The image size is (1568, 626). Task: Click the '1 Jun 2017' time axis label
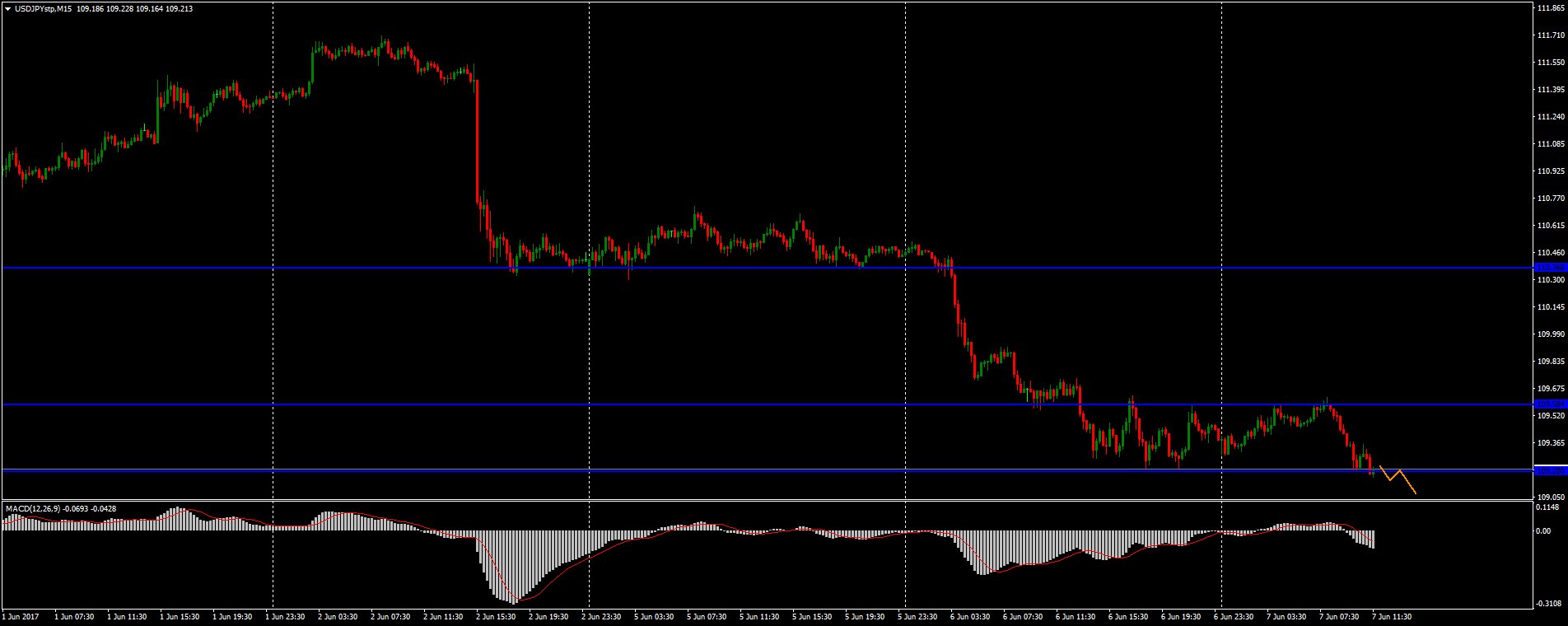(21, 616)
